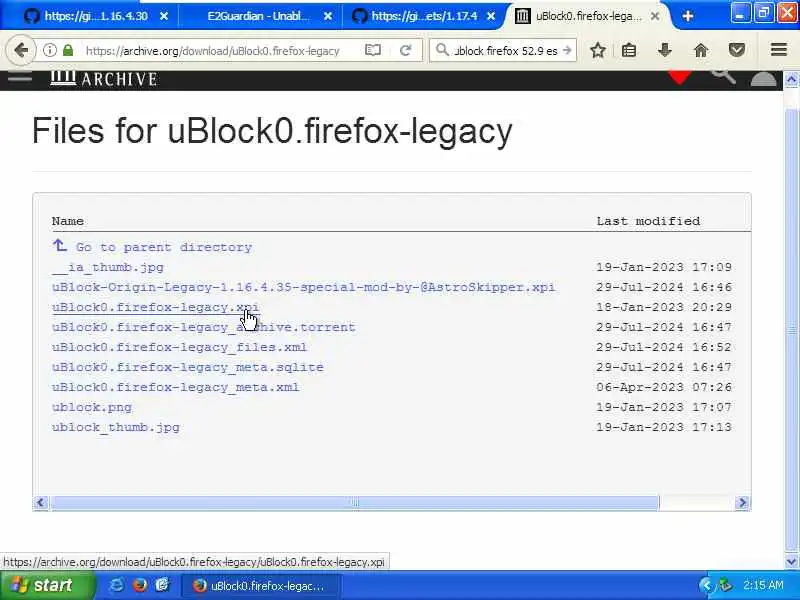Open a new tab with plus button

(x=688, y=16)
